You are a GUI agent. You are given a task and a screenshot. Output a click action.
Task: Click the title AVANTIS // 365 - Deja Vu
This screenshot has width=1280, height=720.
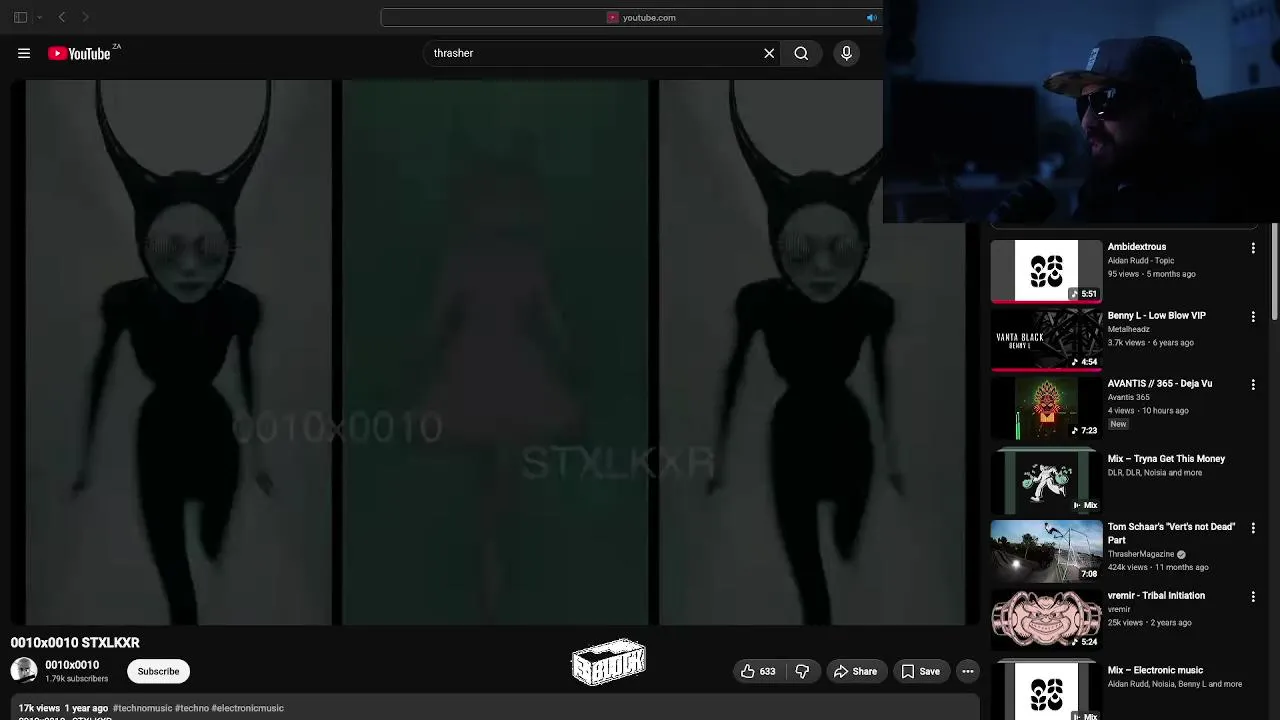point(1160,384)
